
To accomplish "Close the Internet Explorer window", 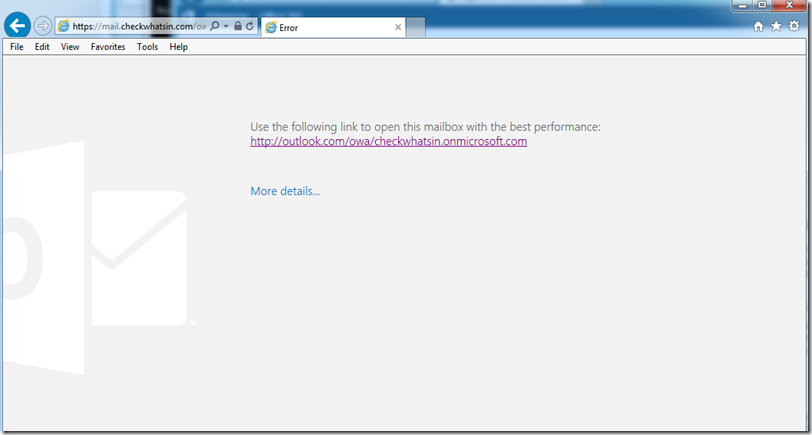I will click(x=789, y=5).
